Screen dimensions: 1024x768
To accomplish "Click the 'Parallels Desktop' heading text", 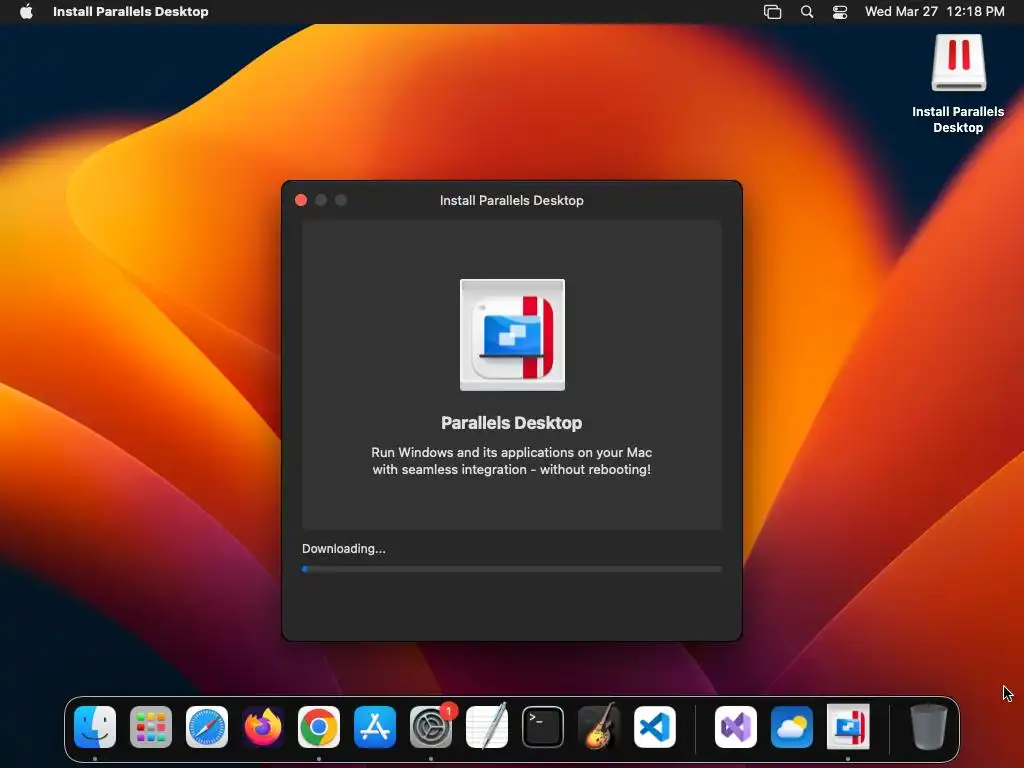I will (x=511, y=423).
